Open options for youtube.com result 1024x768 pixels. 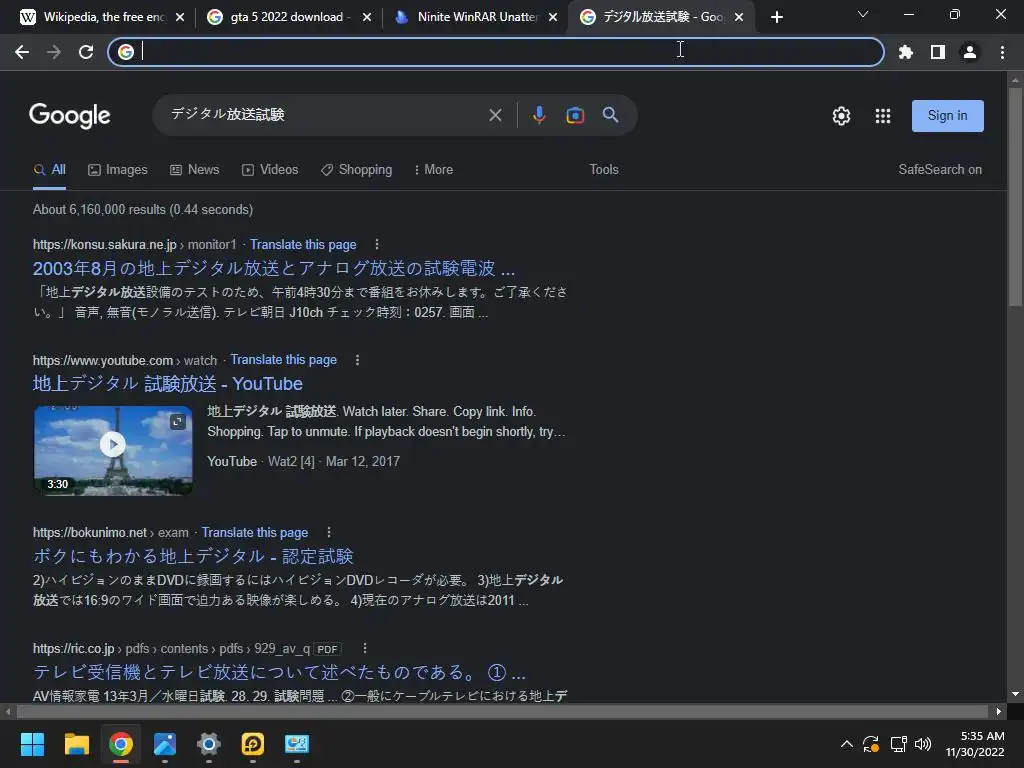click(x=357, y=360)
